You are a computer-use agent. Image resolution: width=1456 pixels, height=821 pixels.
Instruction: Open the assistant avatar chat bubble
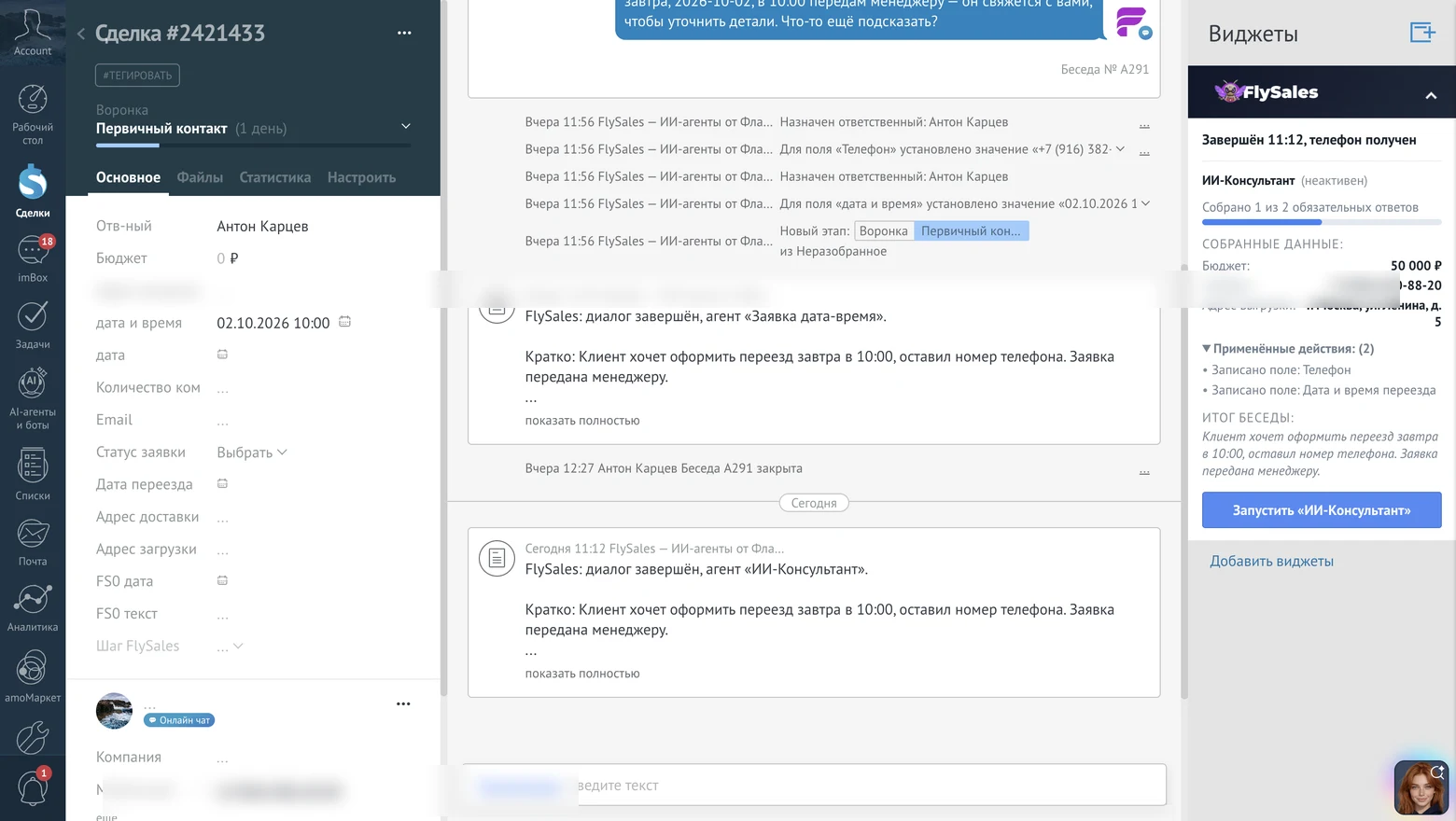click(x=1421, y=786)
